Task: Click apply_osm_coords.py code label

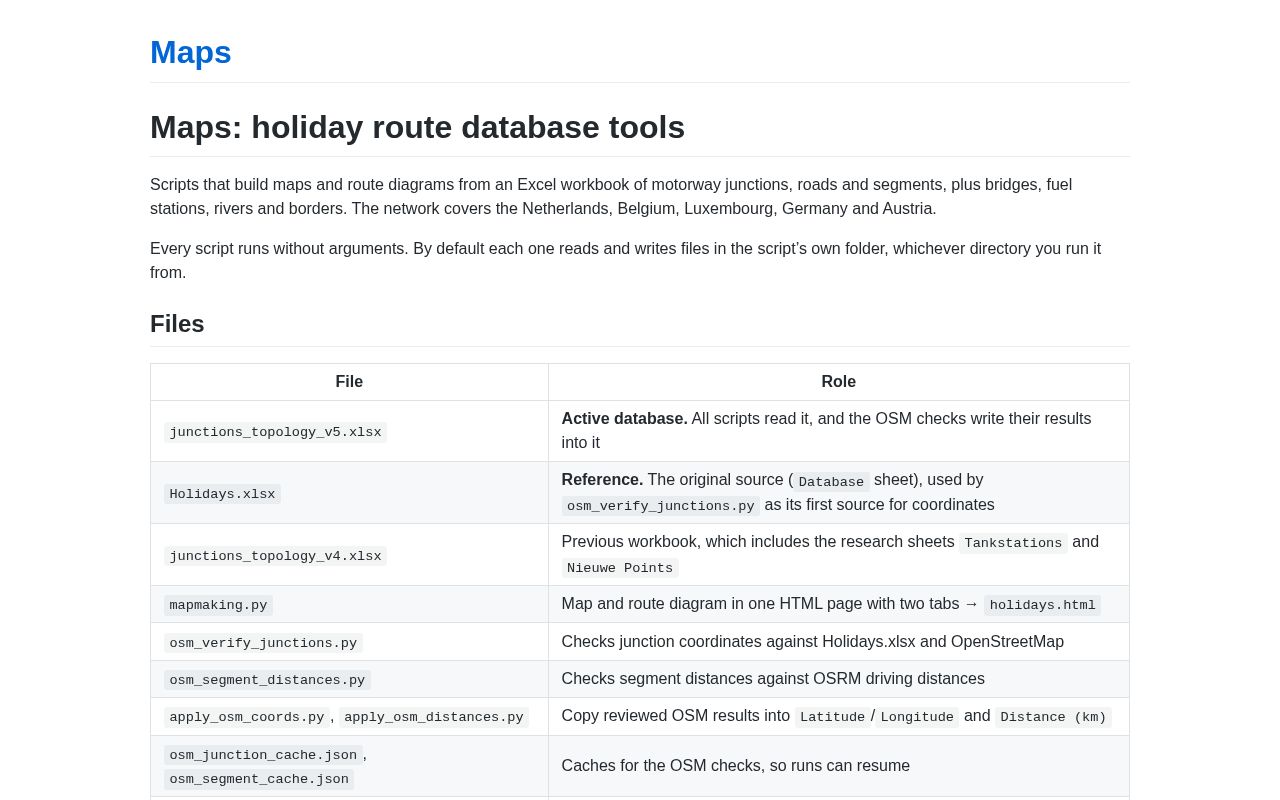Action: click(x=247, y=717)
